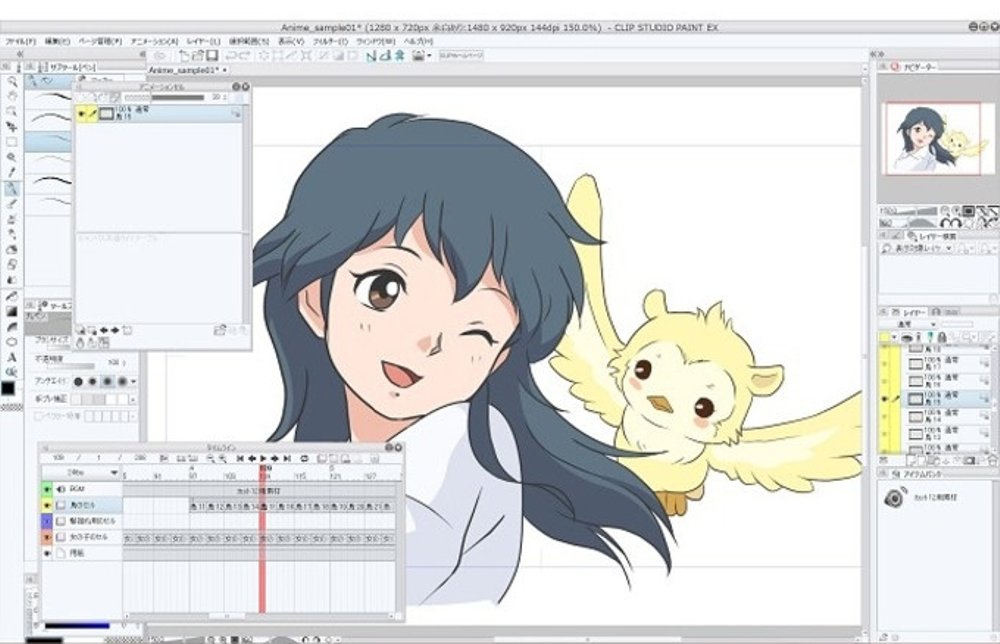Open the ヘルプ(H) menu
Image resolution: width=1000 pixels, height=644 pixels.
[x=419, y=41]
